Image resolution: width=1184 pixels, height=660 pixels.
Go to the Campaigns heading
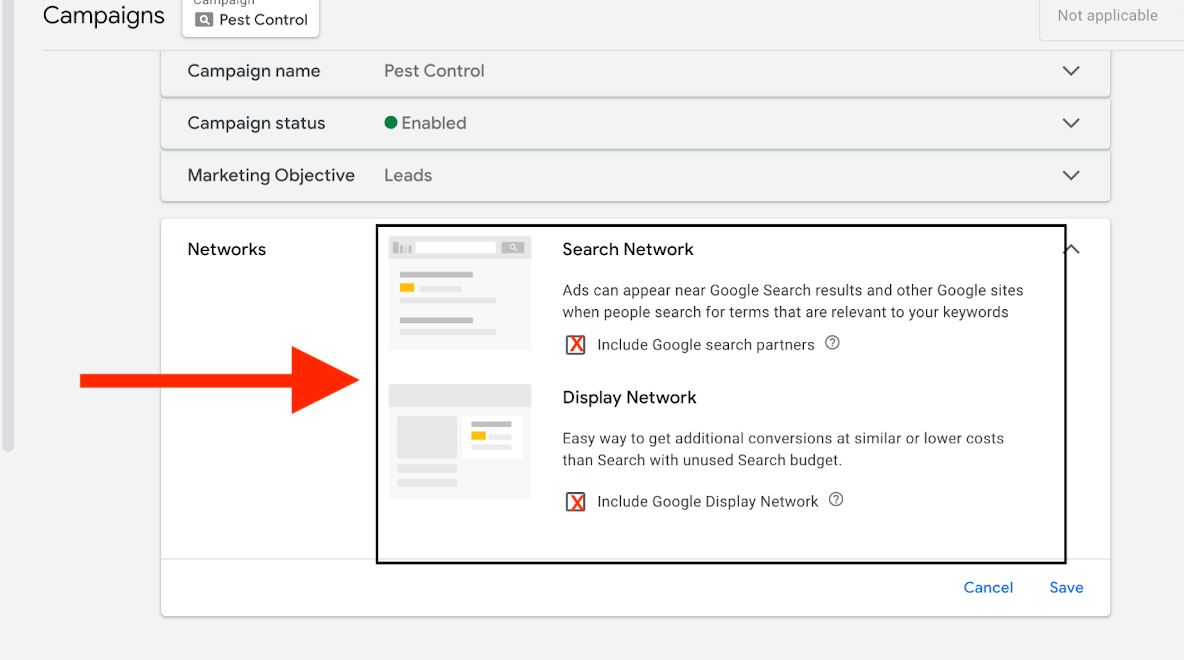[x=104, y=16]
